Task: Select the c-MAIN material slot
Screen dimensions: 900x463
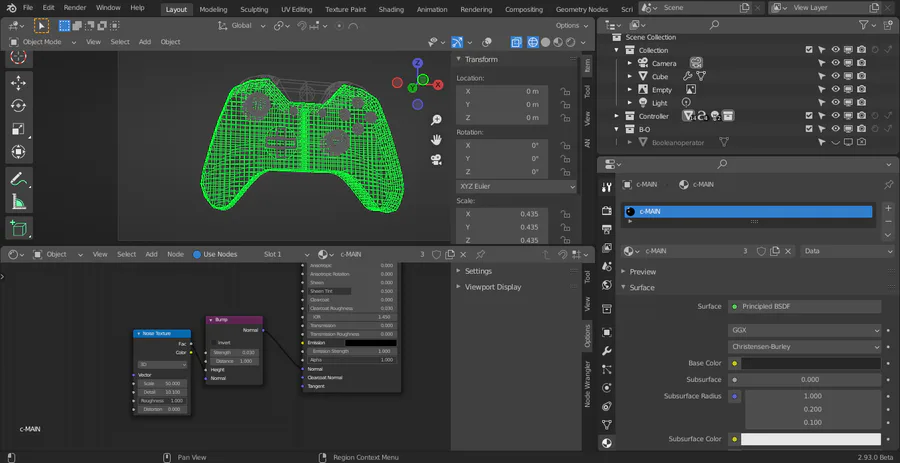Action: [748, 212]
